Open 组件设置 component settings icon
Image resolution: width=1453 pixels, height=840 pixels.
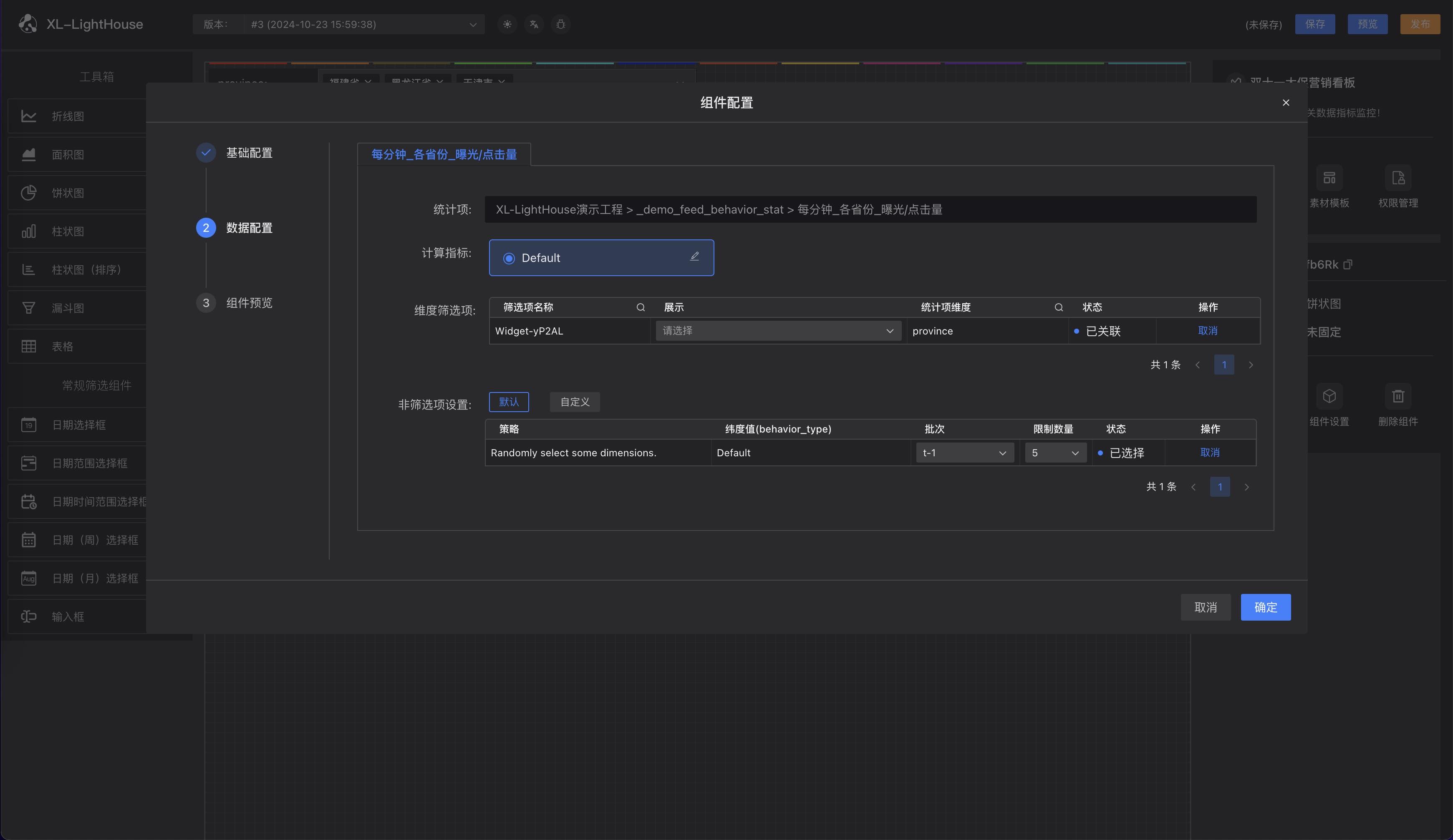(1329, 396)
